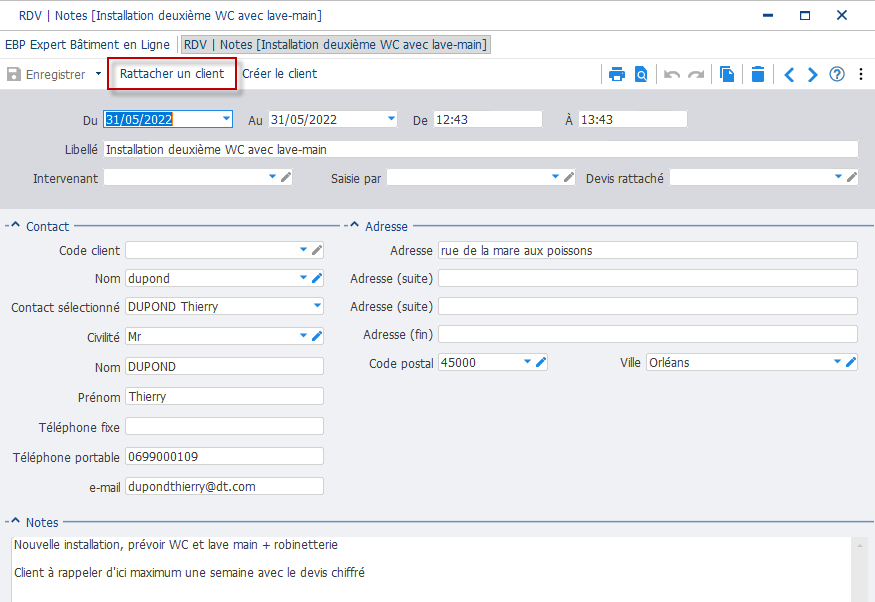
Task: Click the undo arrow icon
Action: click(x=672, y=74)
